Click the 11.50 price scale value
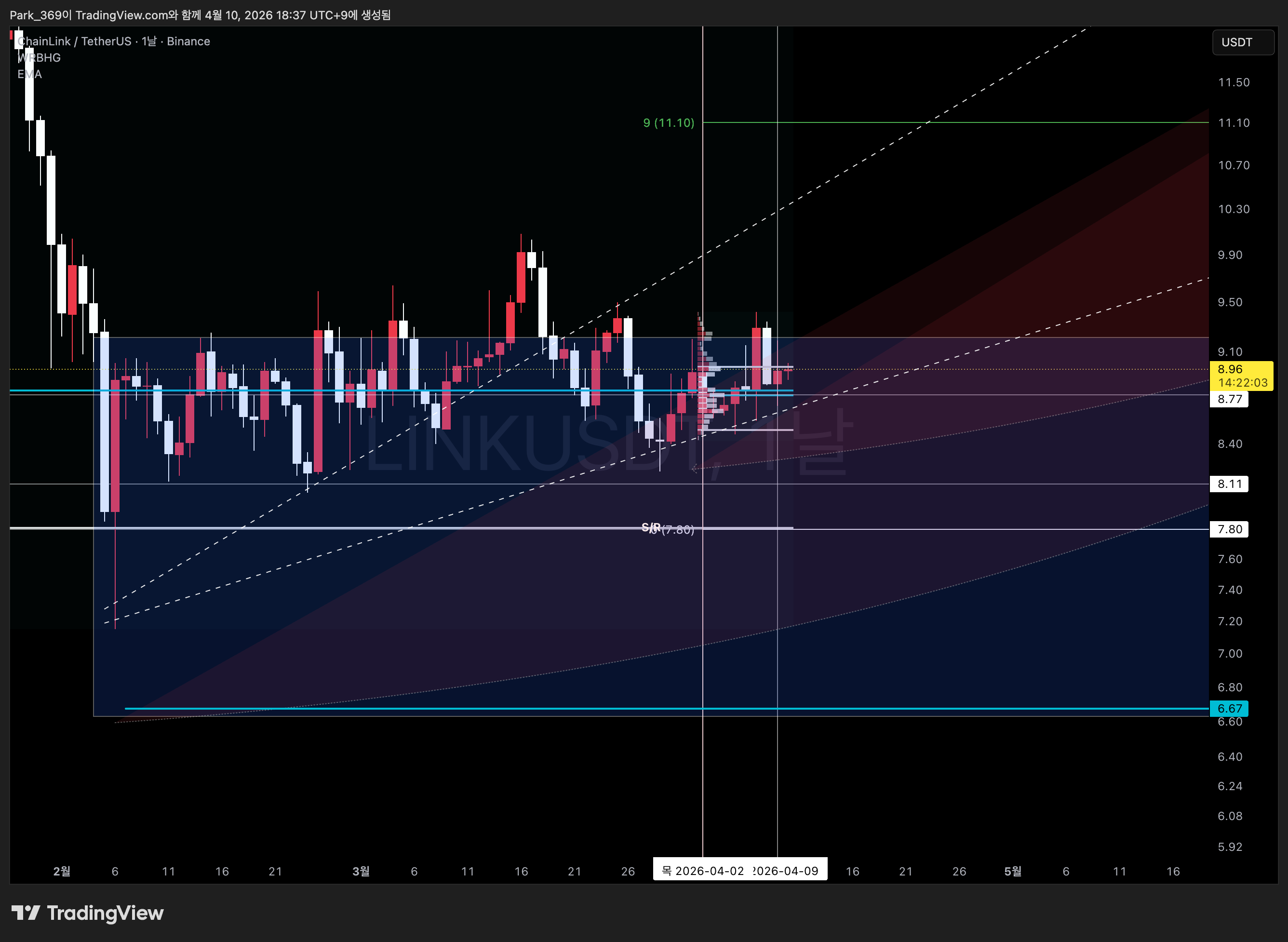 click(1234, 82)
